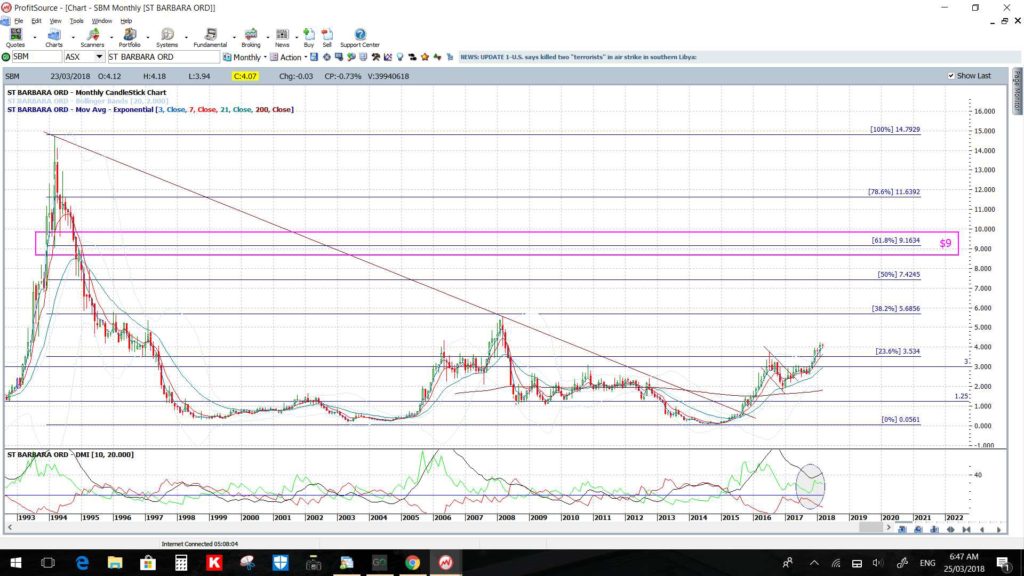Toggle the Show Last checkbox
Viewport: 1024px width, 576px height.
951,76
